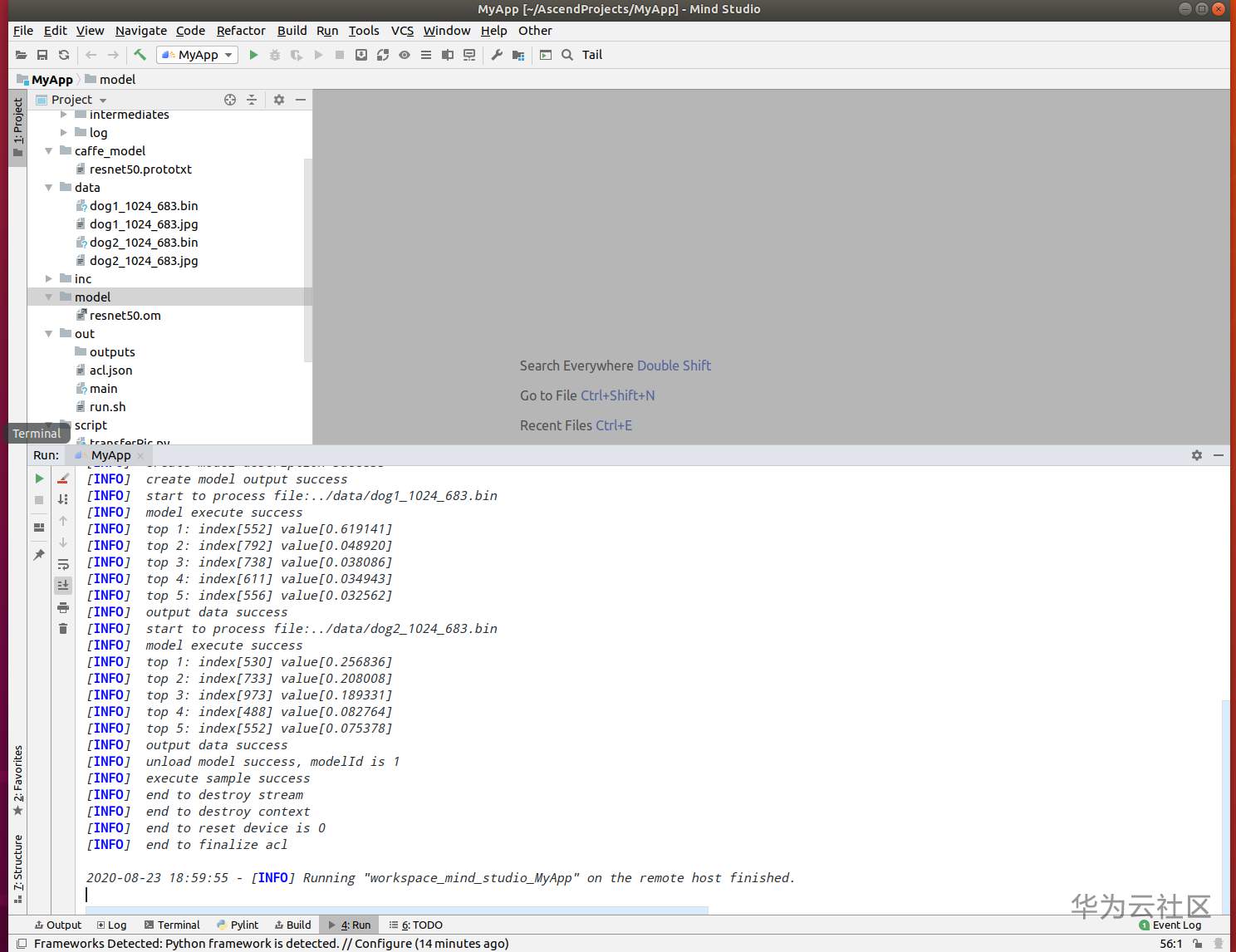Switch to the Pylint tool tab
Image resolution: width=1236 pixels, height=952 pixels.
click(238, 925)
